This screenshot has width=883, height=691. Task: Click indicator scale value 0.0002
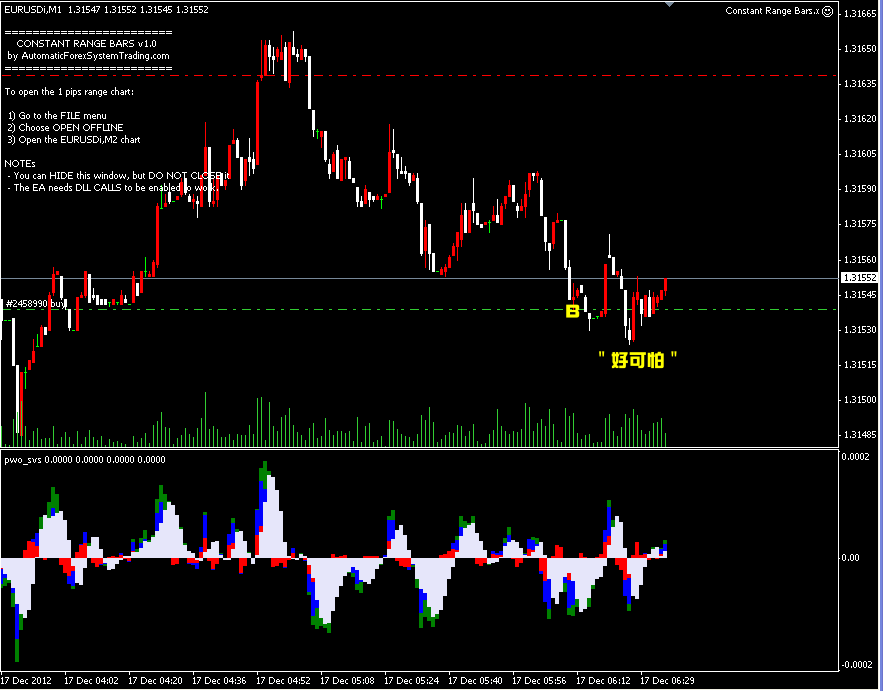(855, 457)
